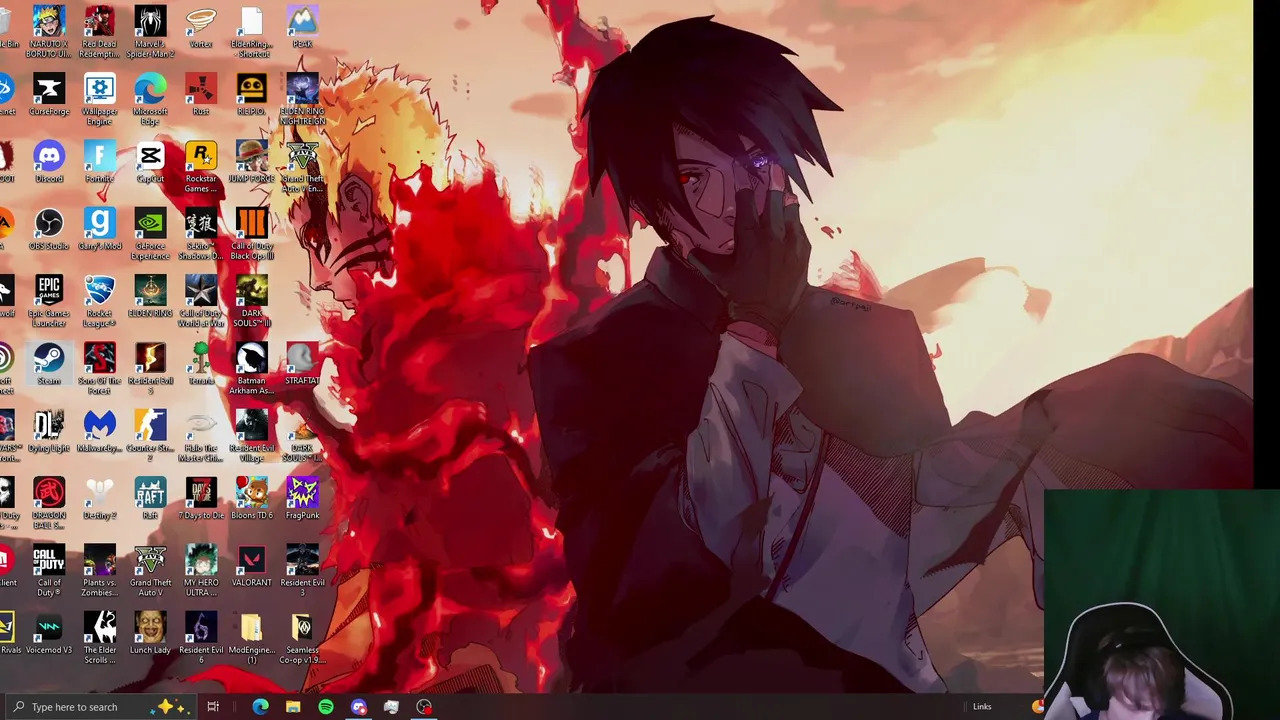Select the Counter-Strike 2 icon

pos(150,435)
